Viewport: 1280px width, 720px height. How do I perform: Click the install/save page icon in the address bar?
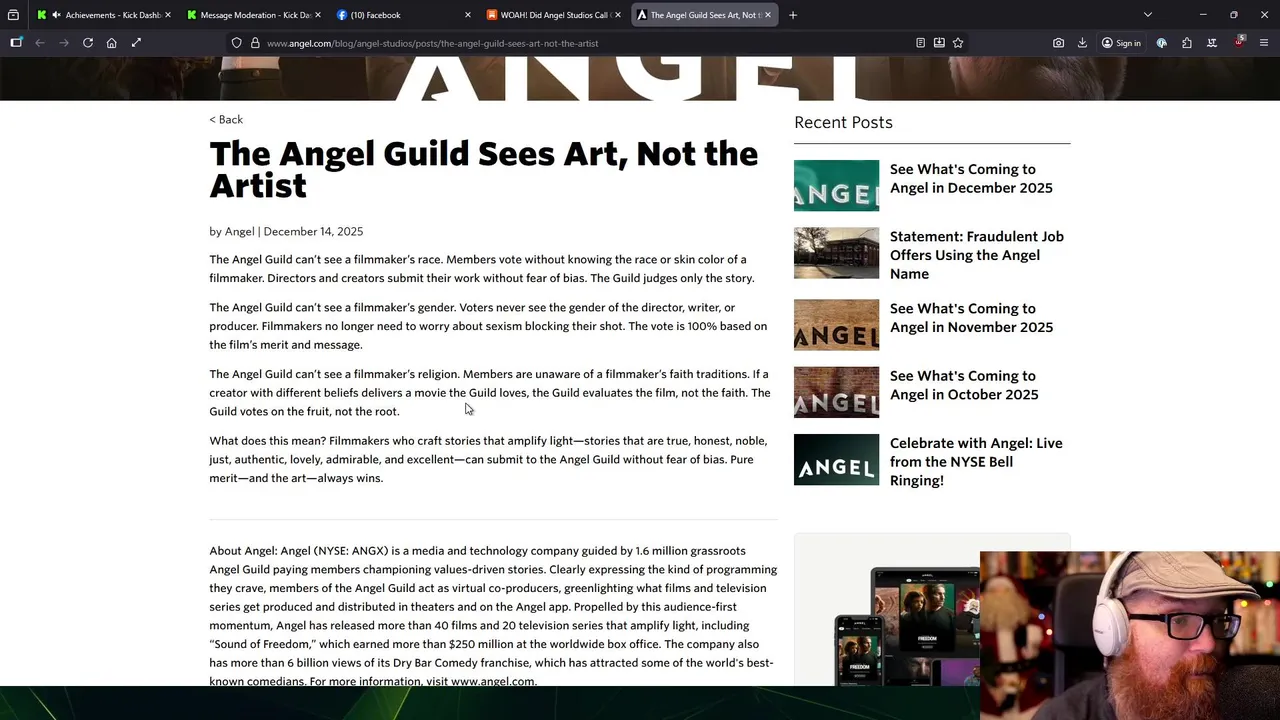pyautogui.click(x=939, y=43)
